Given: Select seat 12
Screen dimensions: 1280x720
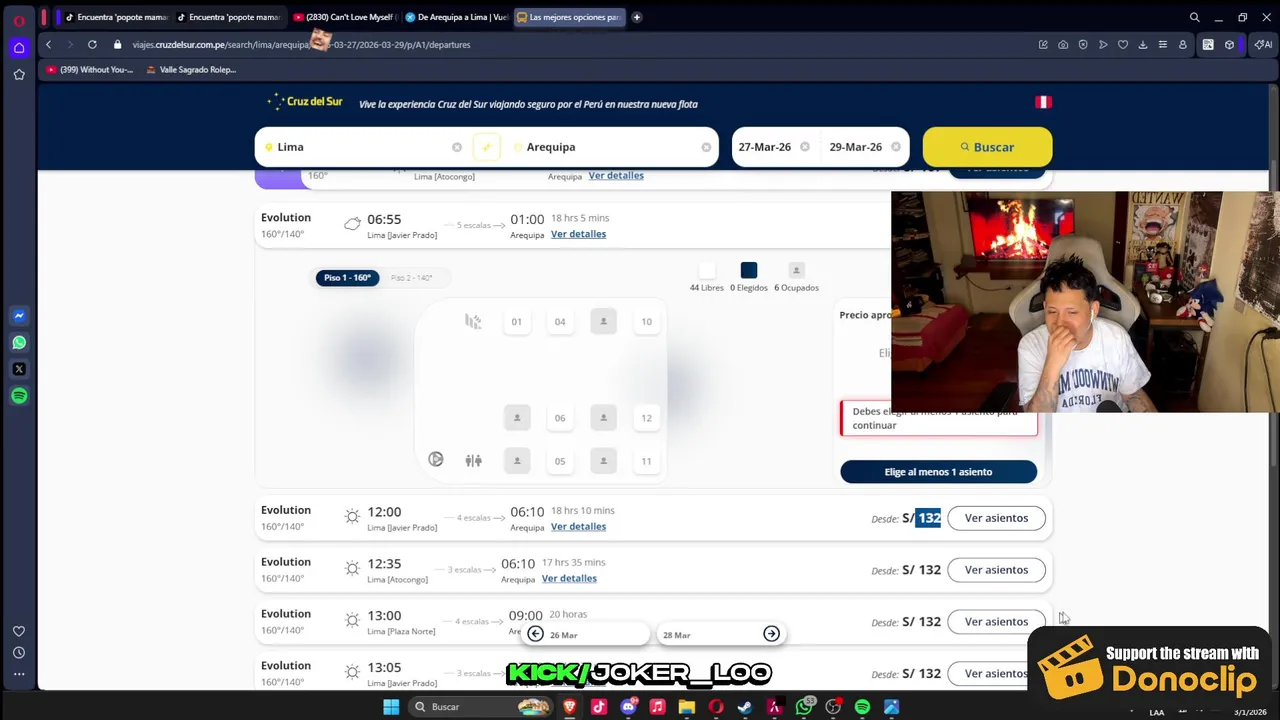Looking at the screenshot, I should point(646,418).
